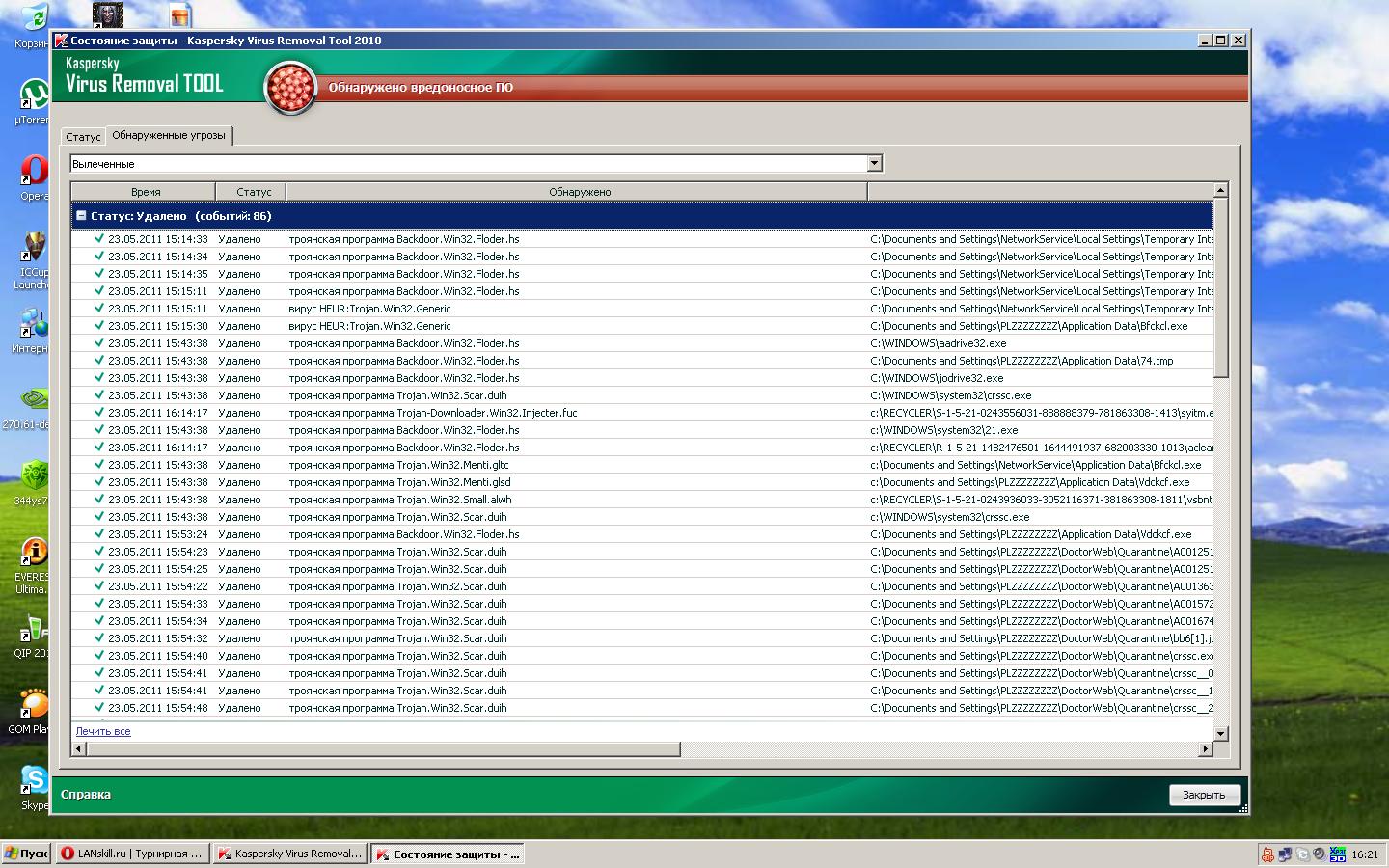
Task: Minimize the Kaspersky protection status window
Action: [1205, 41]
